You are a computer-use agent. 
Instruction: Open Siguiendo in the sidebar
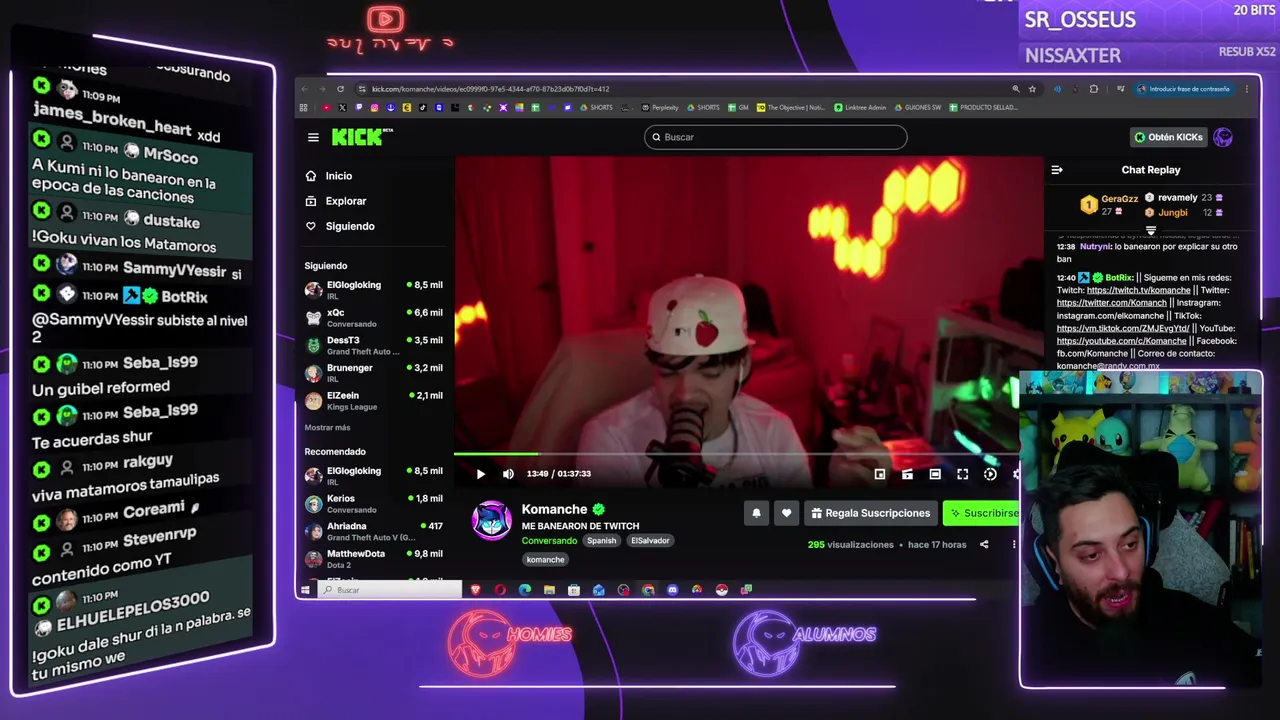pos(340,226)
